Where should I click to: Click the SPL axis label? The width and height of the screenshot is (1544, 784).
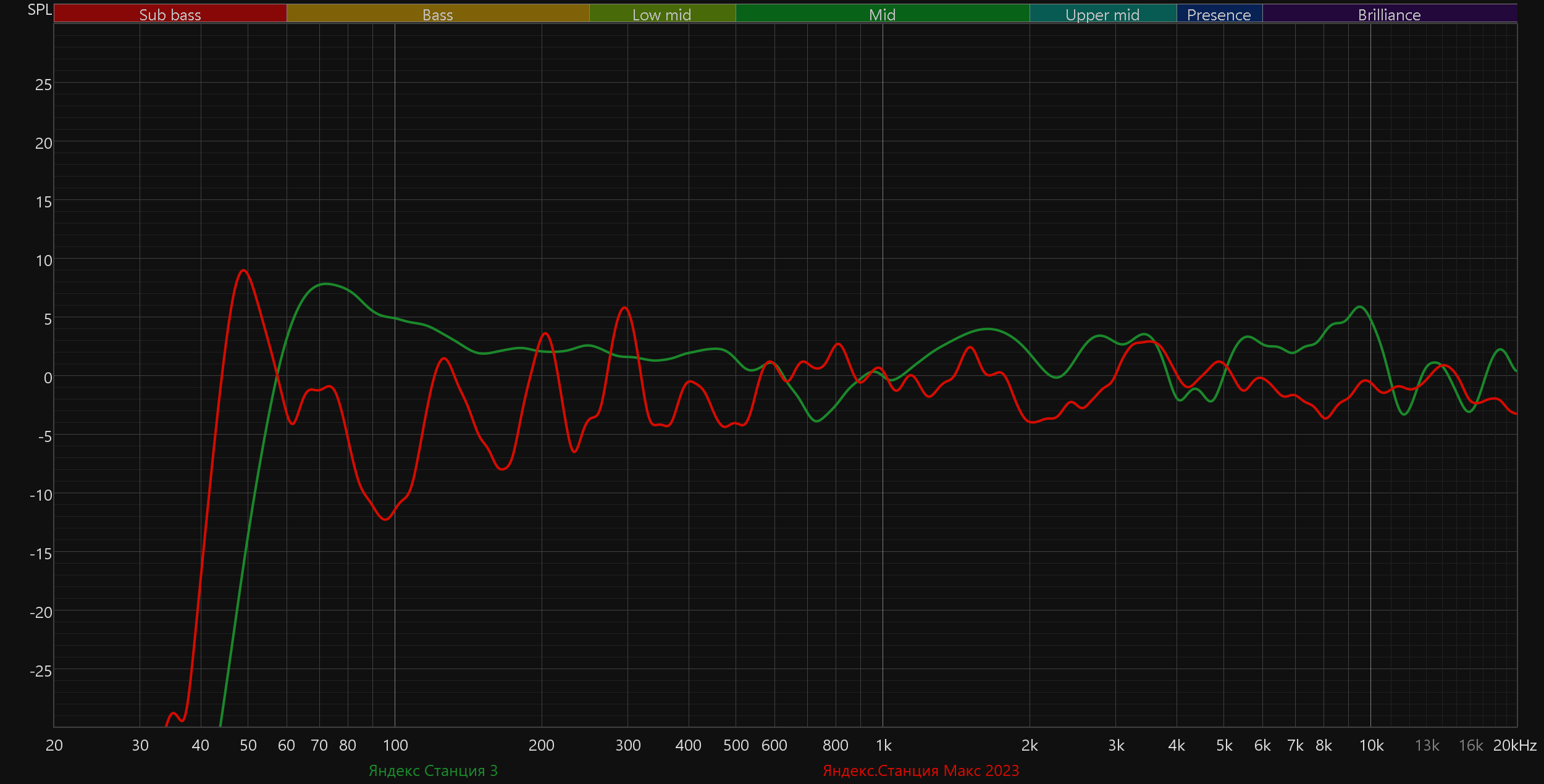[x=40, y=10]
